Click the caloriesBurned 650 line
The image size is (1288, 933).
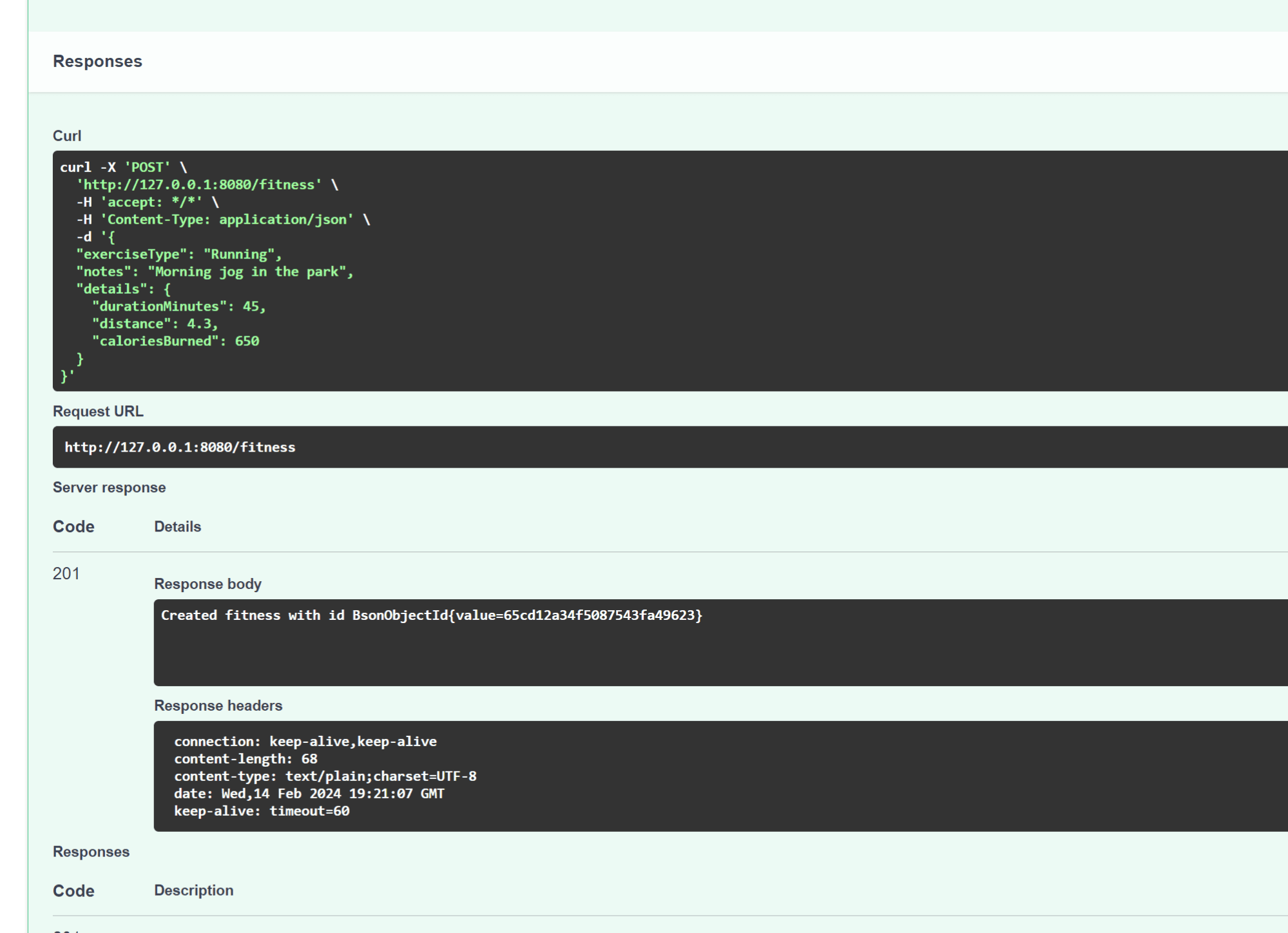pos(175,341)
